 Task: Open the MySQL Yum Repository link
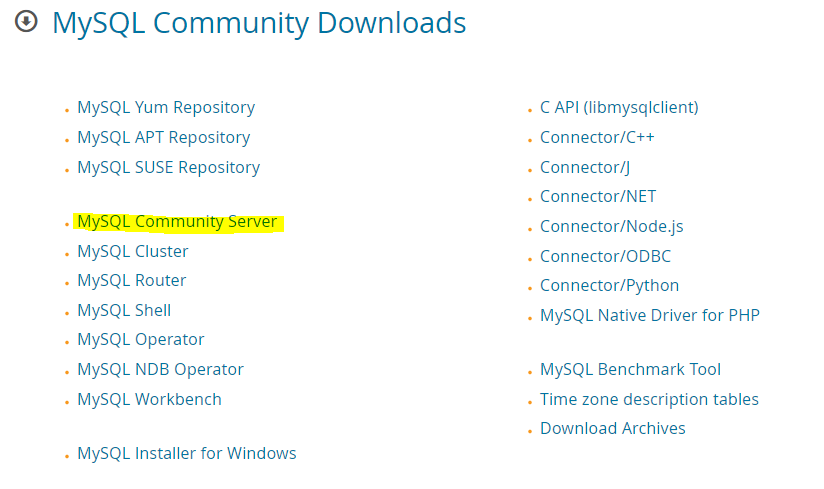[x=166, y=108]
